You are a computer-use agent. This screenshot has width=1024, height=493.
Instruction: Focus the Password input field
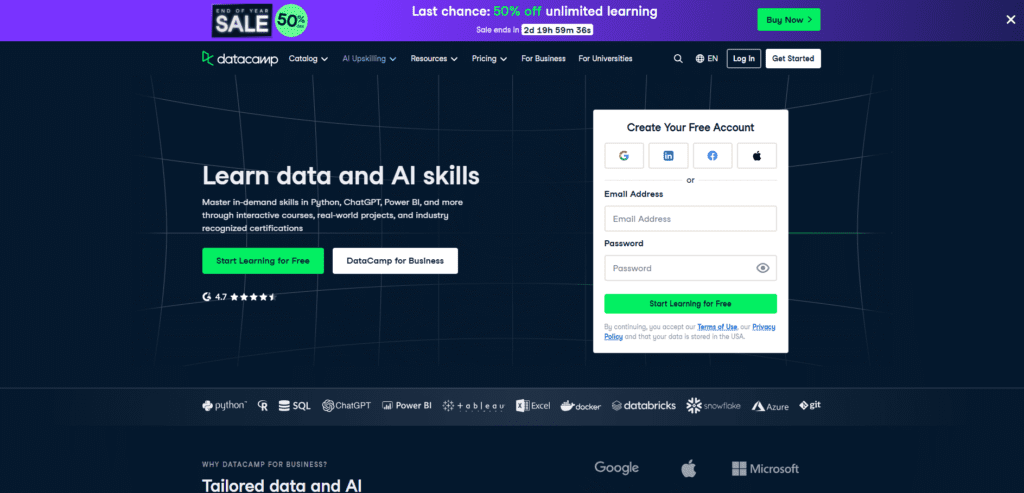click(x=690, y=268)
